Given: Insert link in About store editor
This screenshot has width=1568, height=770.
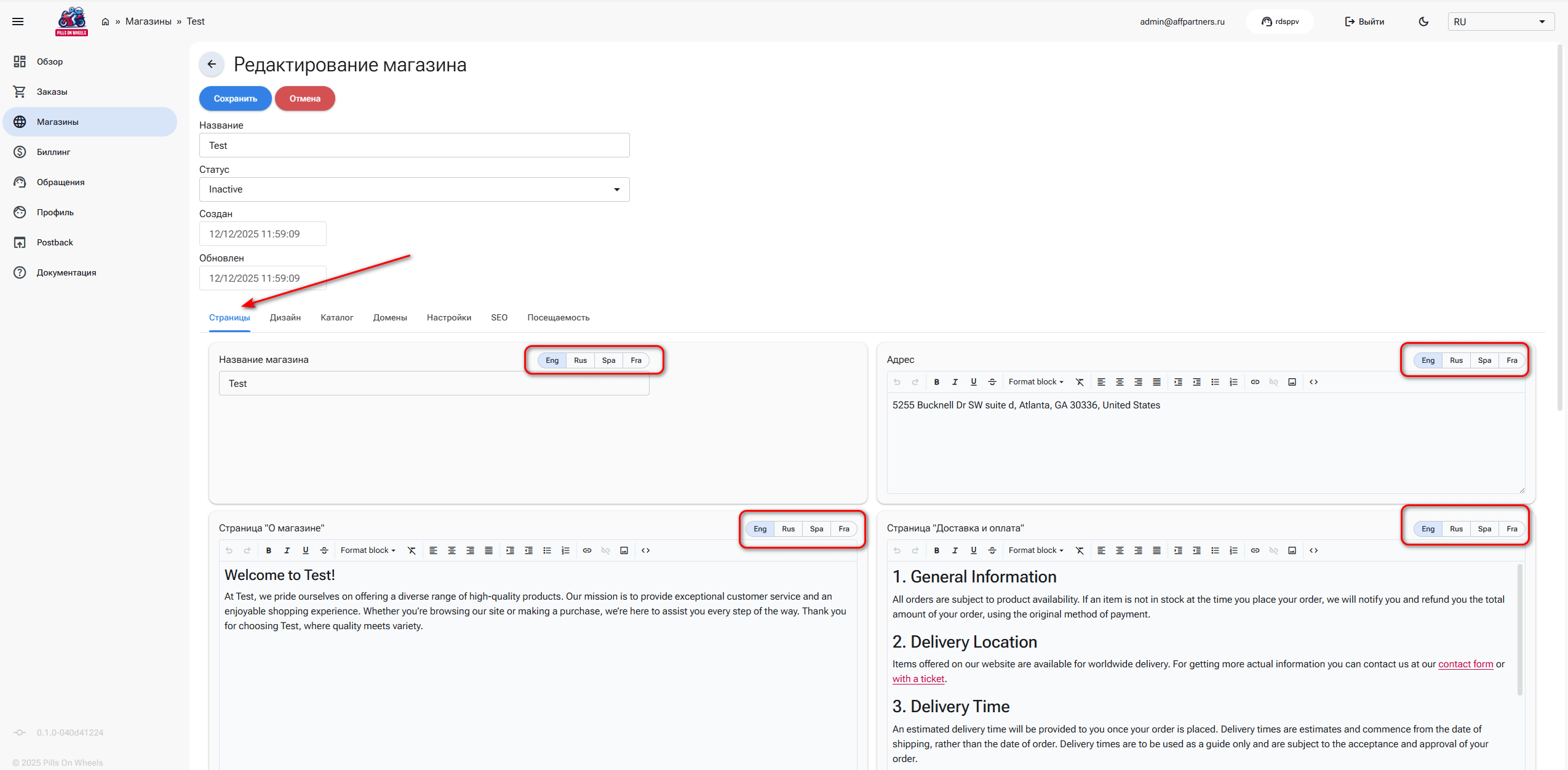Looking at the screenshot, I should (587, 550).
